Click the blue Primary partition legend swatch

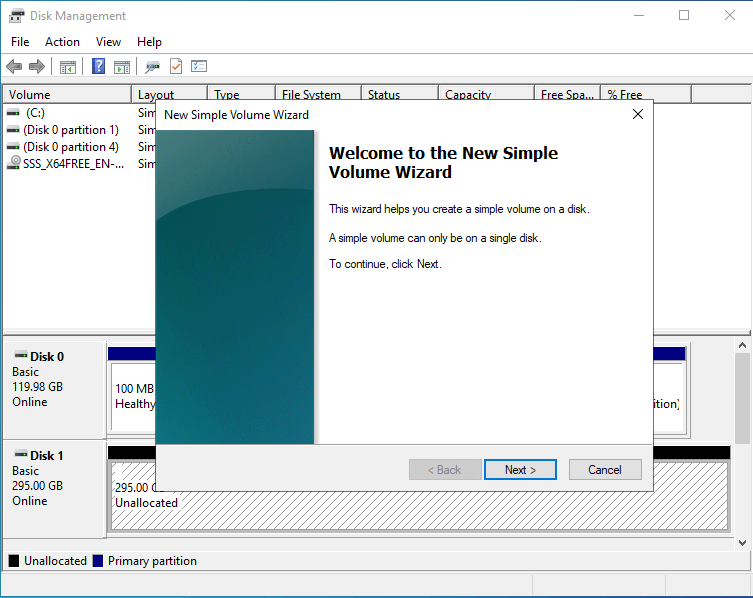coord(98,561)
